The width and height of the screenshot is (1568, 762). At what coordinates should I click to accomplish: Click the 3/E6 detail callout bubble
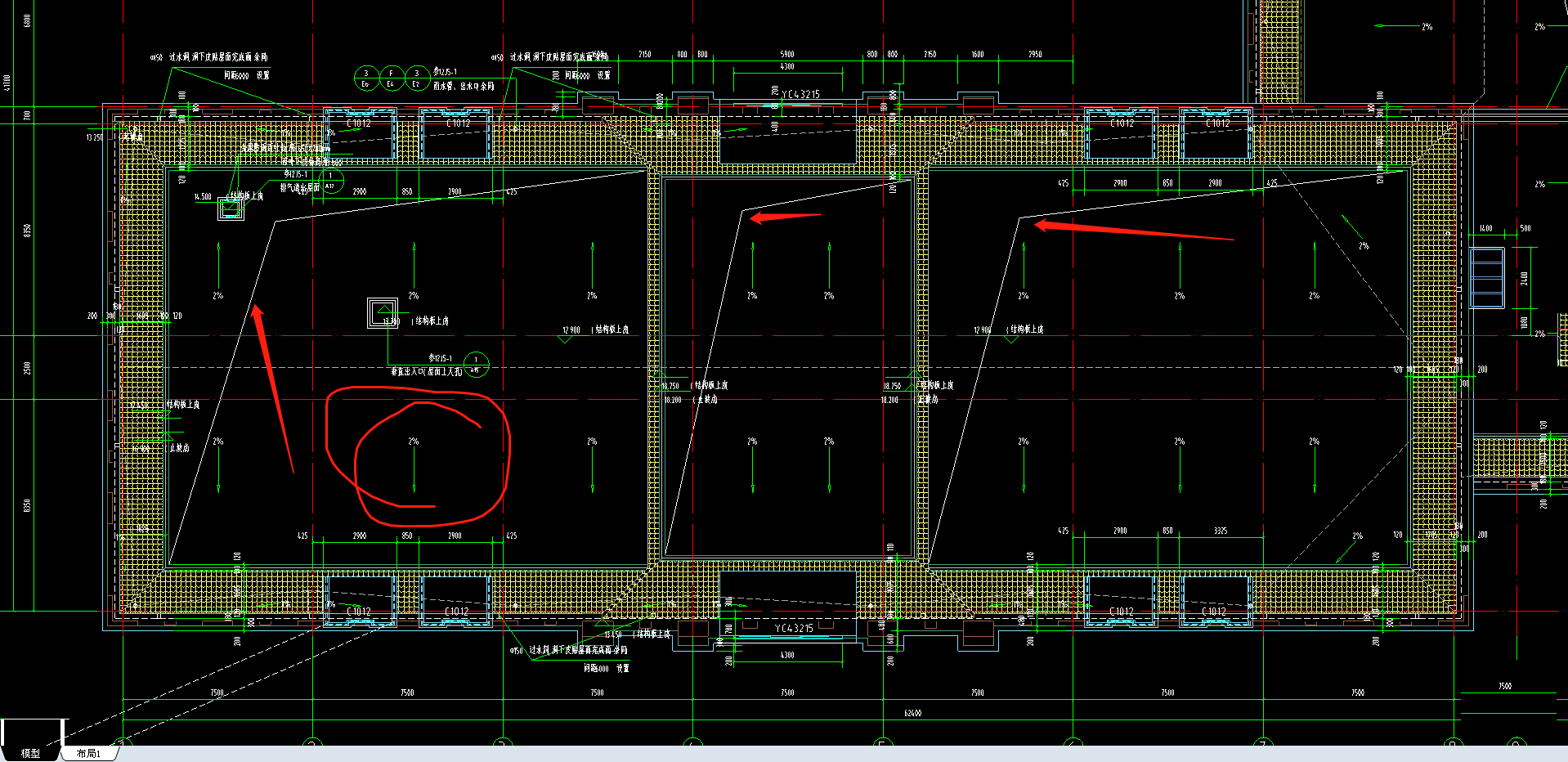365,78
